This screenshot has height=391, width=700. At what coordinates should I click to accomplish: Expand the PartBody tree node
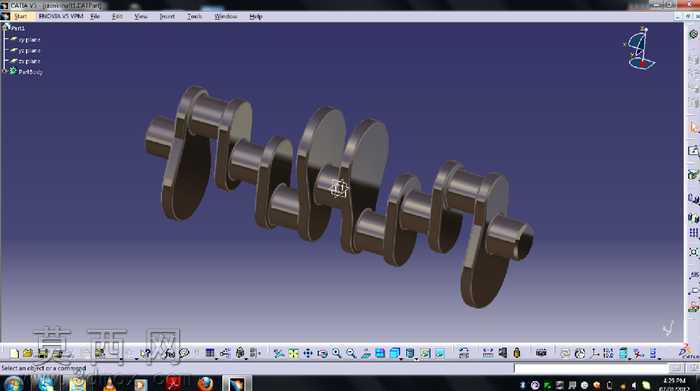click(4, 71)
